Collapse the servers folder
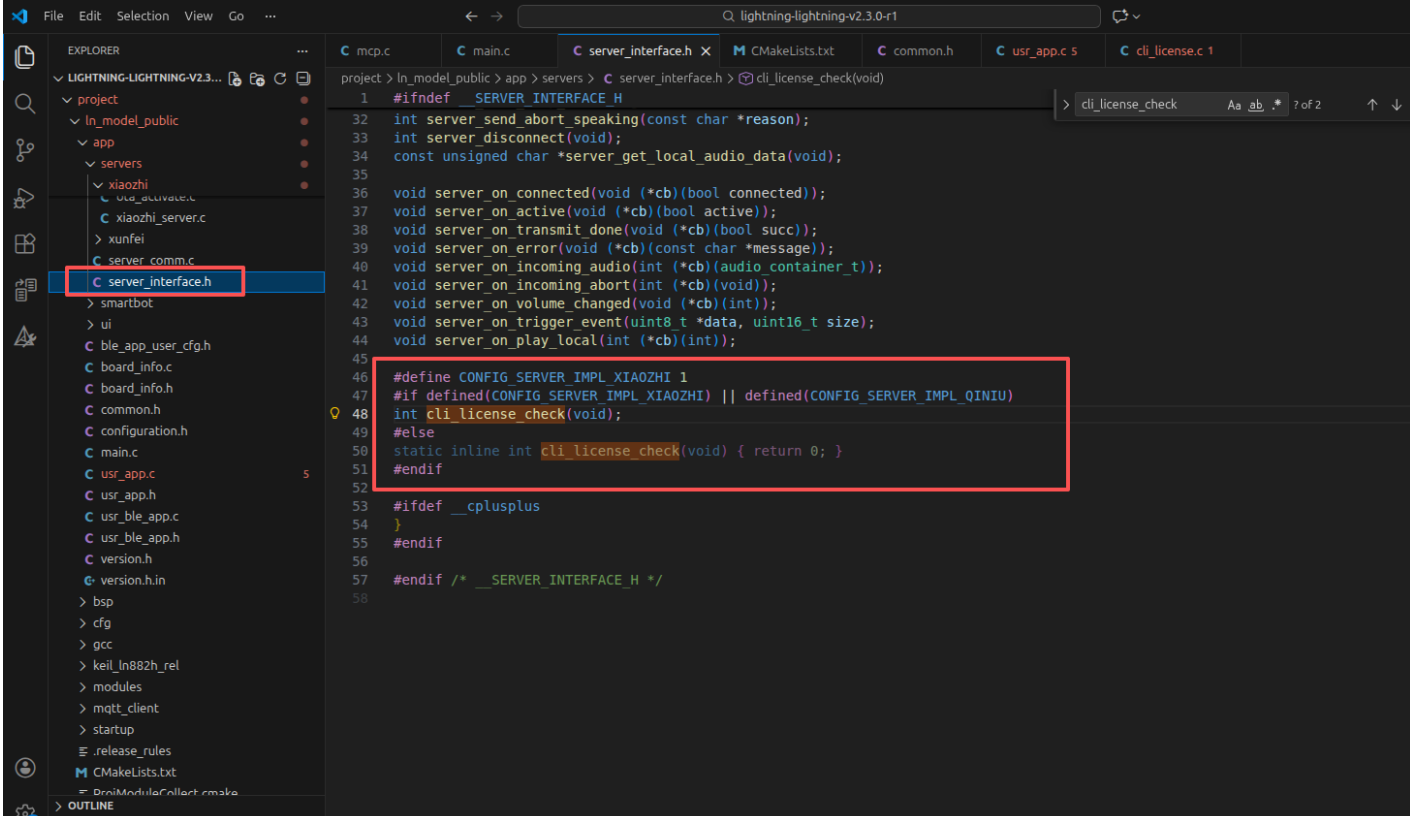This screenshot has height=816, width=1410. [91, 163]
